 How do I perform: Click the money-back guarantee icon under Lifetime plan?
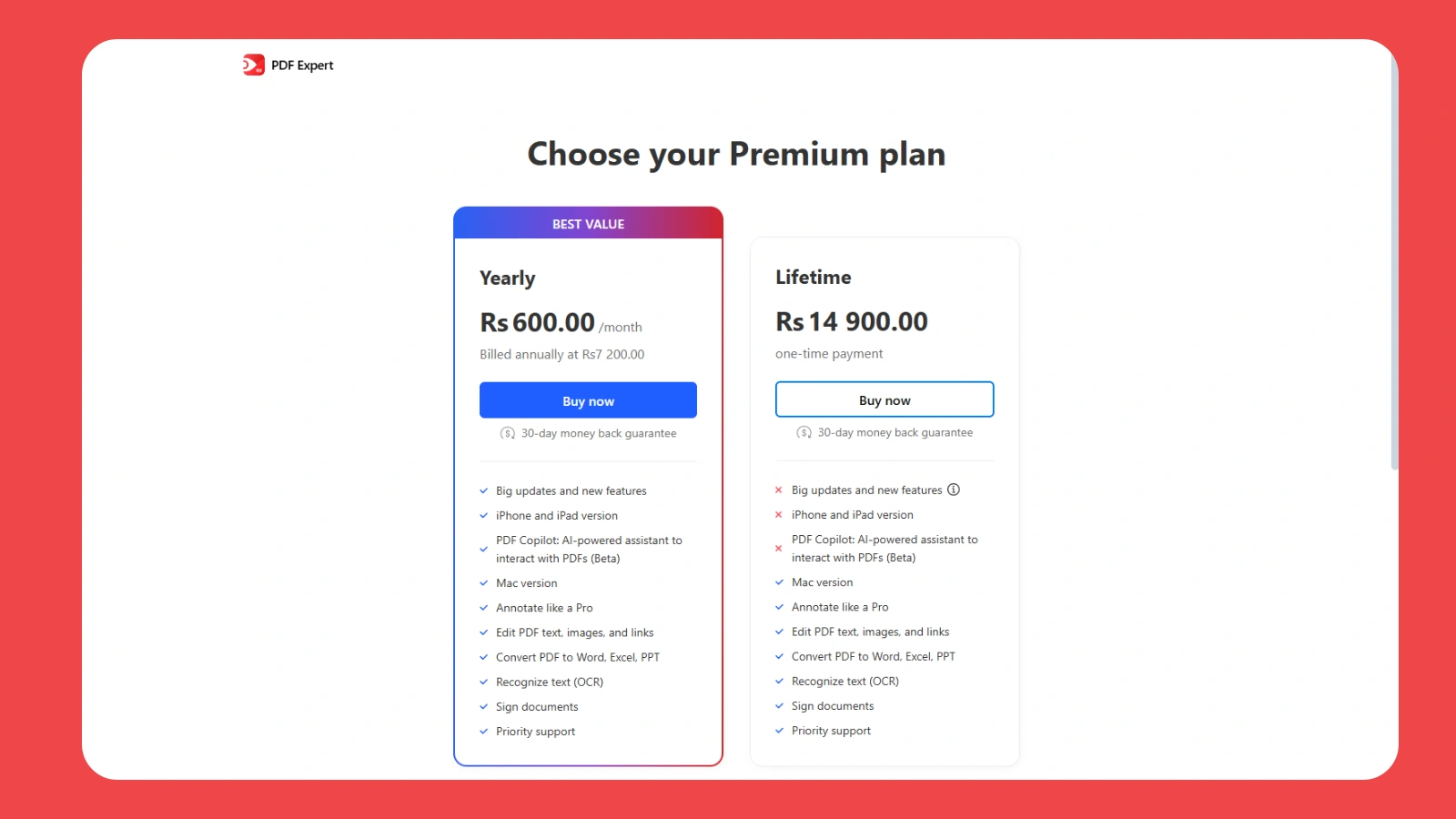tap(804, 432)
